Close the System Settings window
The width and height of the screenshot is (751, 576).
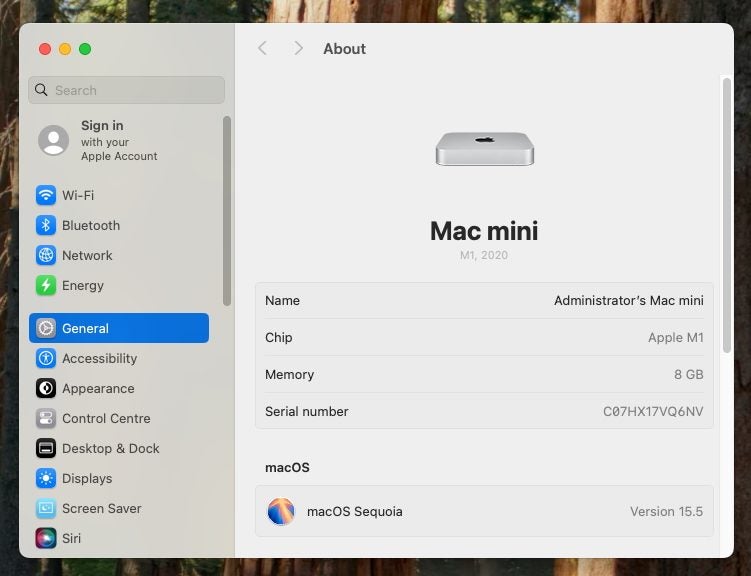(45, 49)
